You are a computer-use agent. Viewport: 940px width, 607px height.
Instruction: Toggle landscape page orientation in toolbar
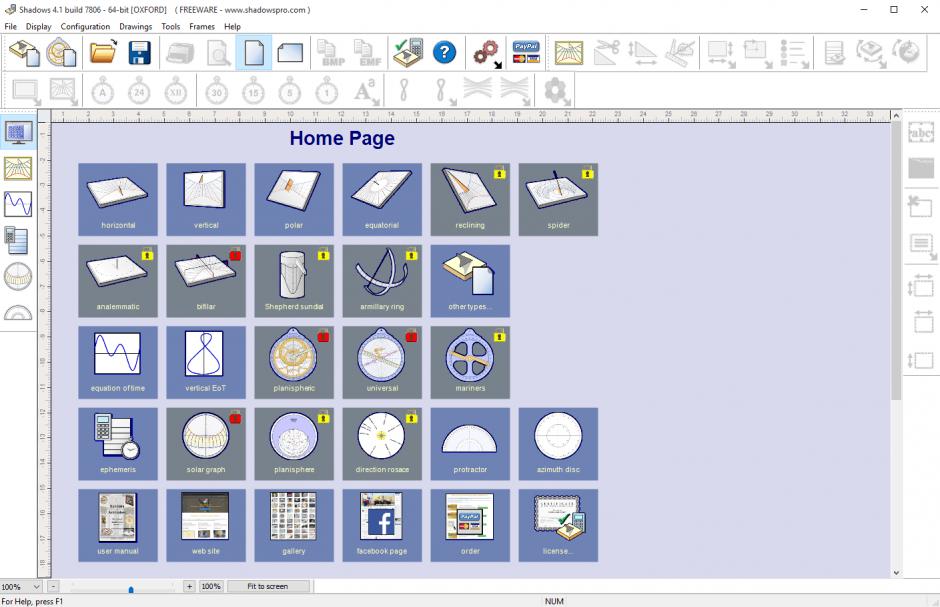pos(290,52)
